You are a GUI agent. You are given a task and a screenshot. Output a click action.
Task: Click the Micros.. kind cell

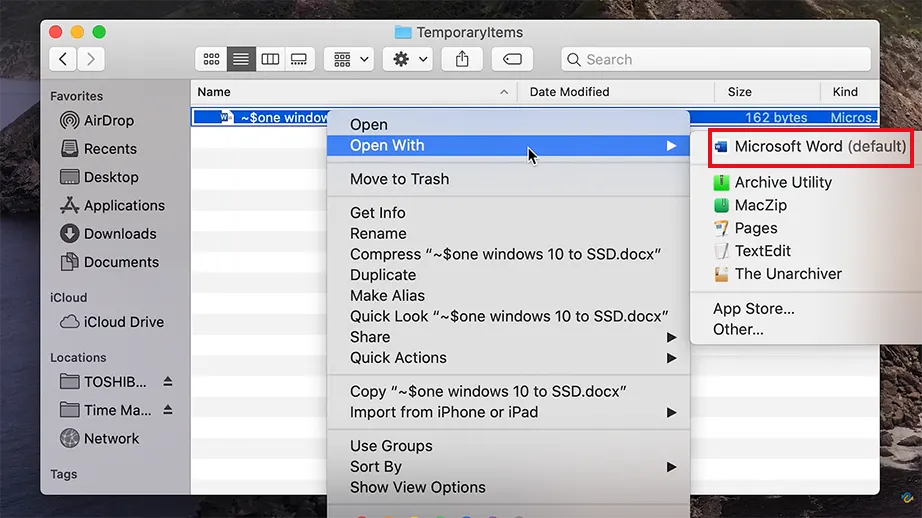(853, 118)
